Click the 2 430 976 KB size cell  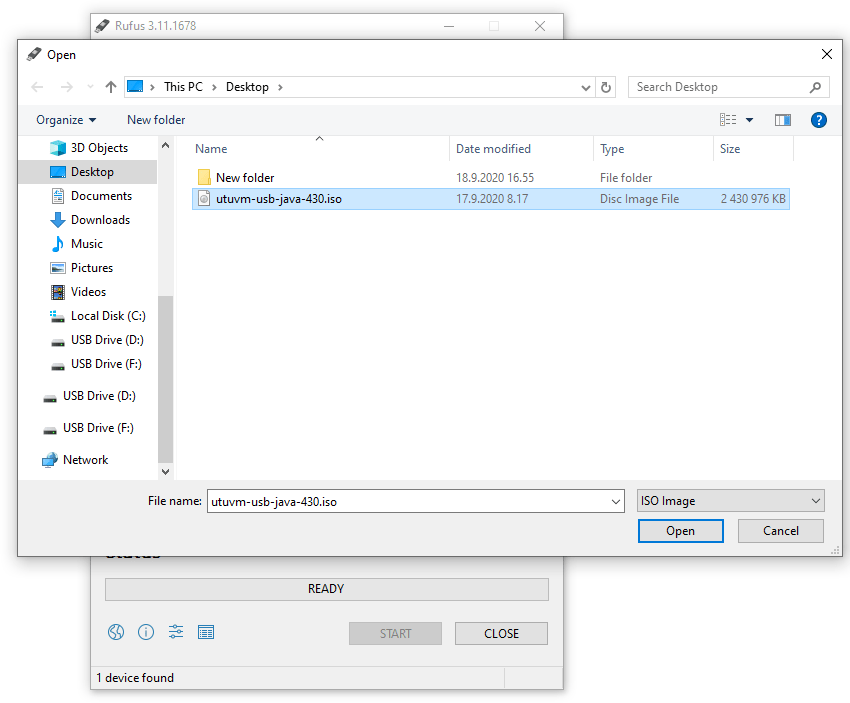[x=753, y=199]
